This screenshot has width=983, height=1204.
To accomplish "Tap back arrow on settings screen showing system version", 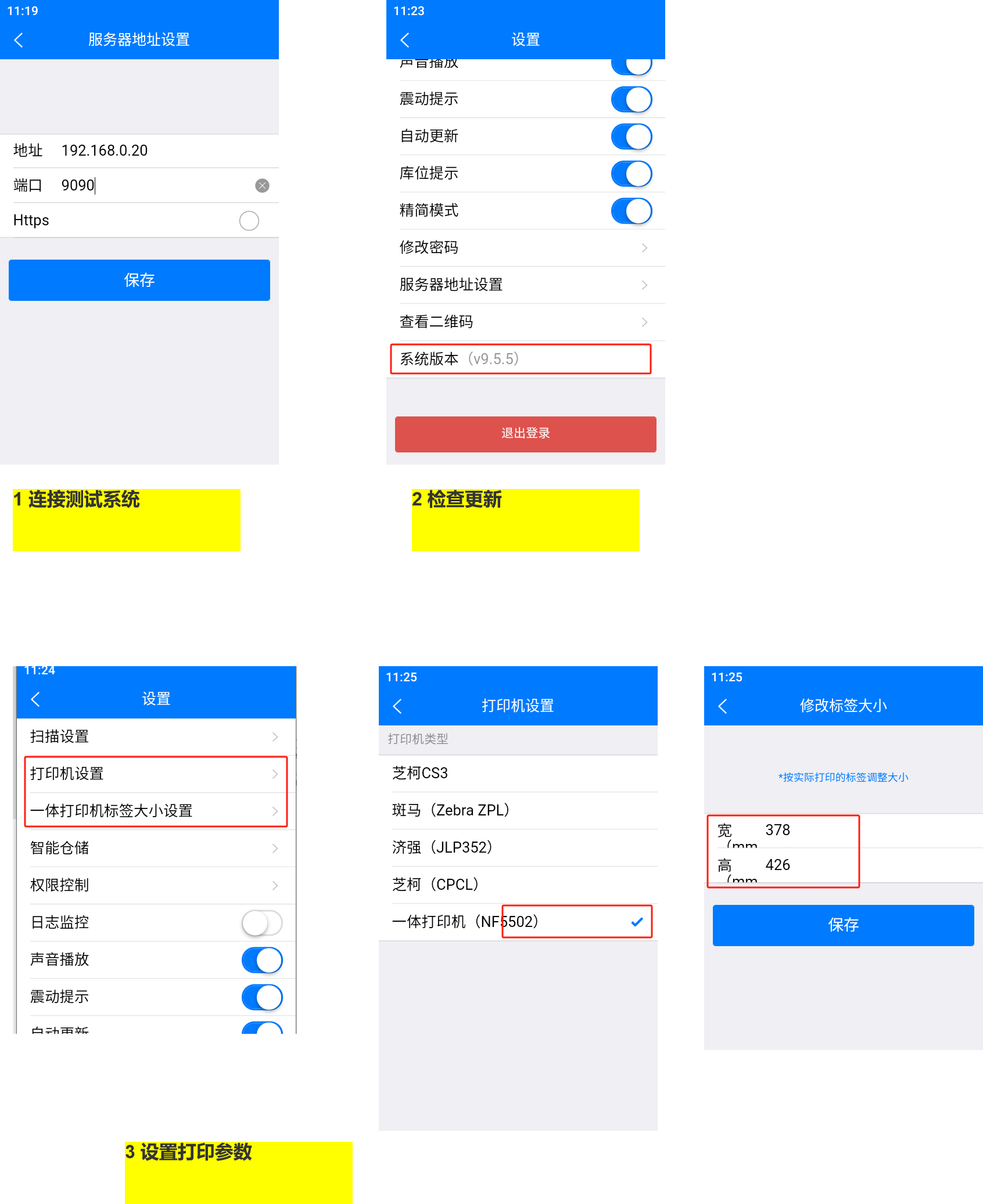I will tap(405, 40).
